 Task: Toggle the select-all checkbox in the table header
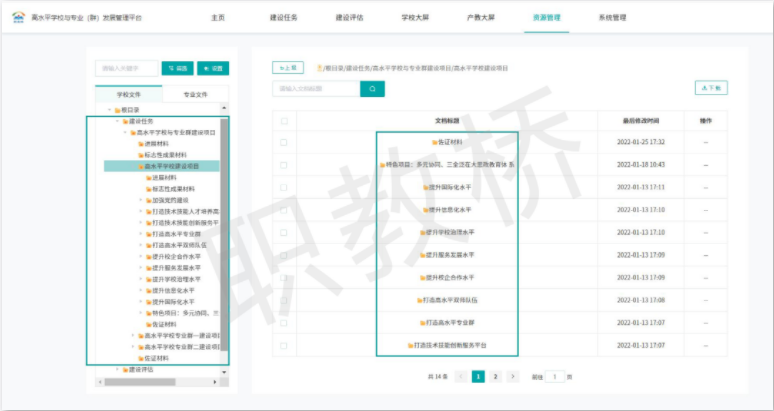(x=284, y=121)
